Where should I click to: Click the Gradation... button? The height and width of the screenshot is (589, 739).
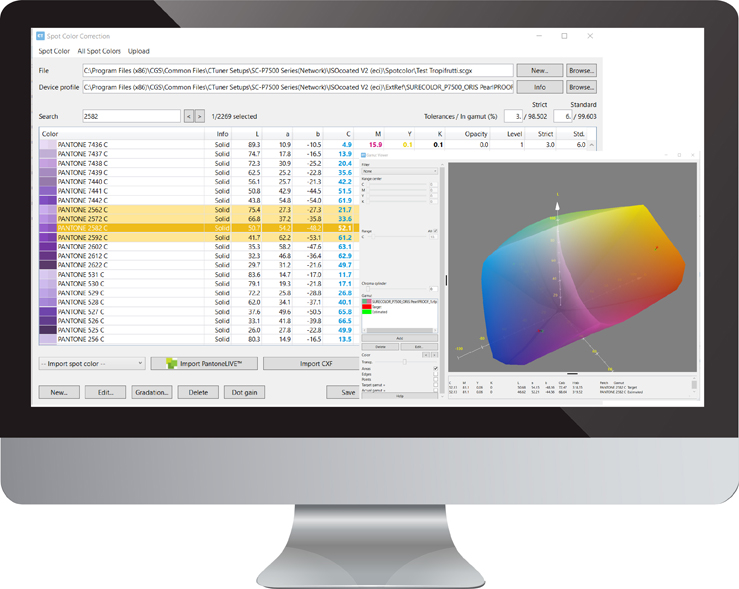pos(152,392)
